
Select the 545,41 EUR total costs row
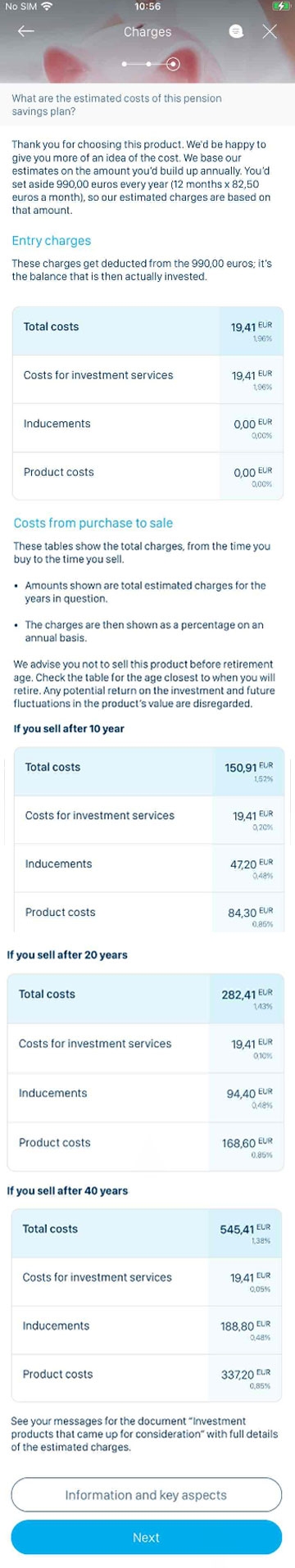[147, 1234]
